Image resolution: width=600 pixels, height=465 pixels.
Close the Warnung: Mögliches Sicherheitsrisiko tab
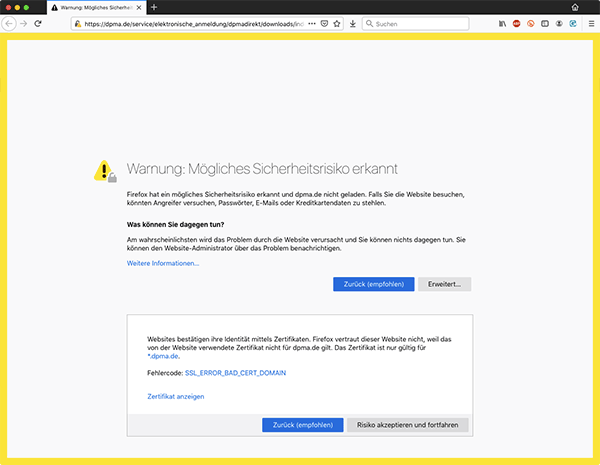(139, 8)
